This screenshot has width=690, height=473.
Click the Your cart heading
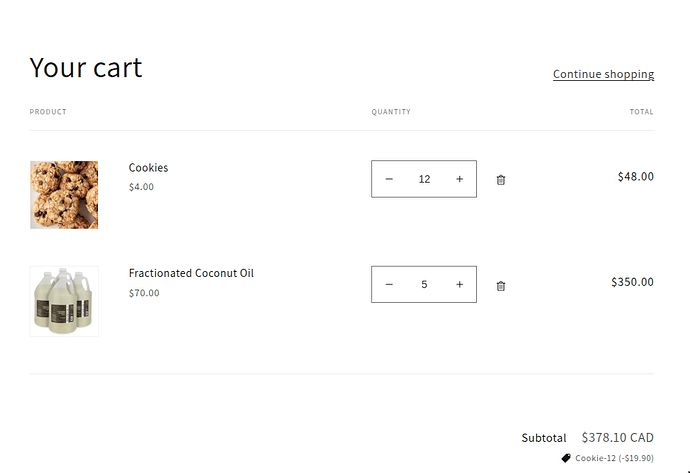pyautogui.click(x=86, y=68)
